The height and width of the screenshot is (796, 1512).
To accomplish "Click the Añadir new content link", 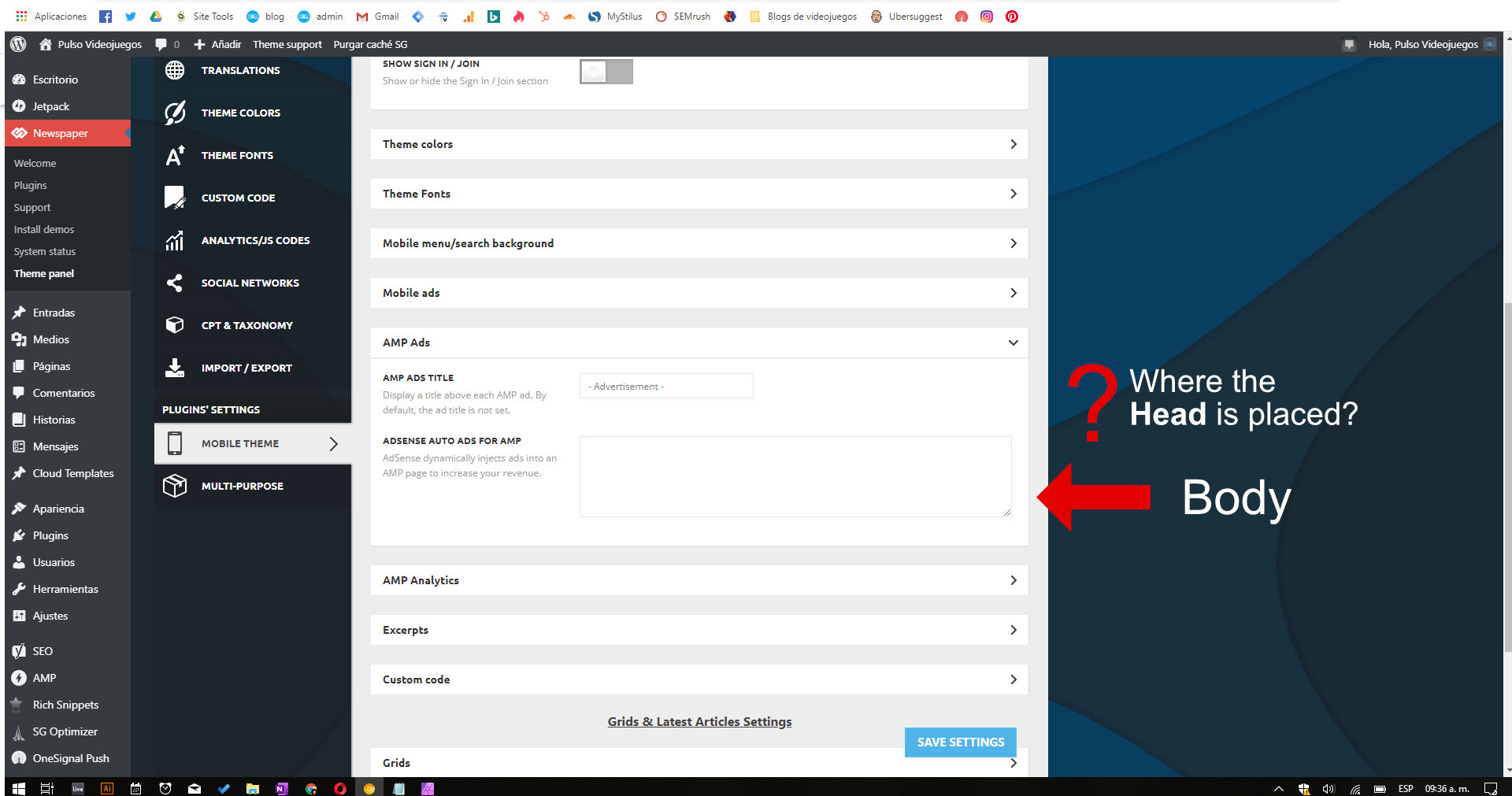I will [218, 44].
